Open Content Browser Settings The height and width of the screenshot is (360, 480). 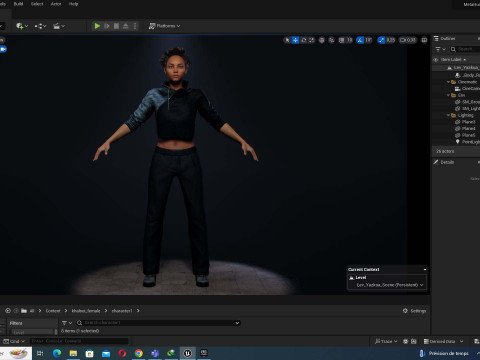tap(414, 311)
